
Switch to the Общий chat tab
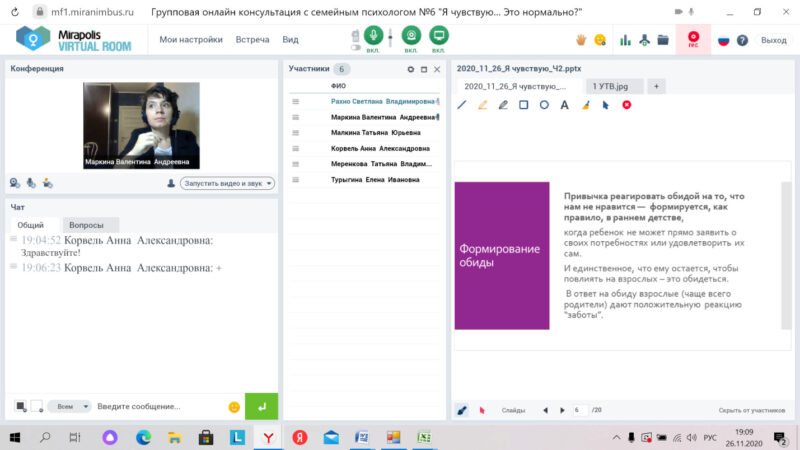(31, 225)
